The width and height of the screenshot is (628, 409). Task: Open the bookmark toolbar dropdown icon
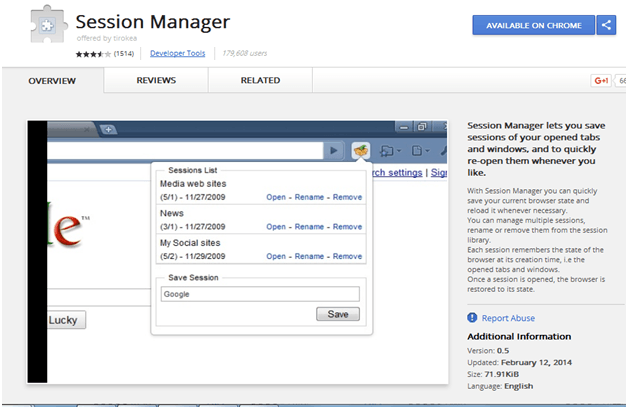390,151
